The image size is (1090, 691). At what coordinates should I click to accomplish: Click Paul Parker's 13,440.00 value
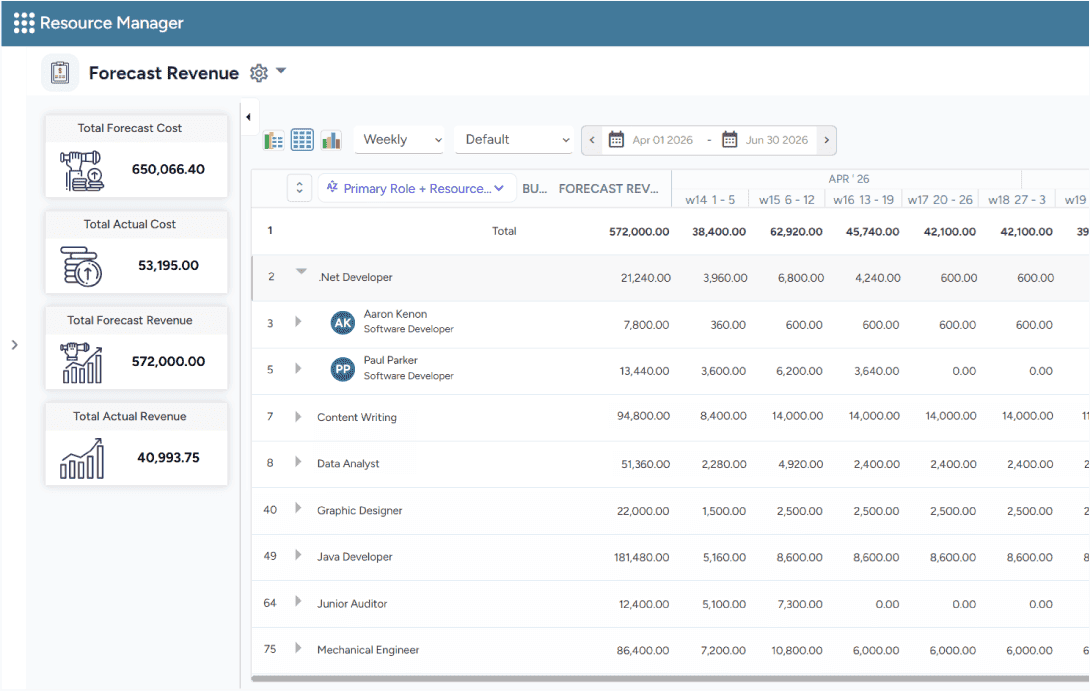point(644,371)
